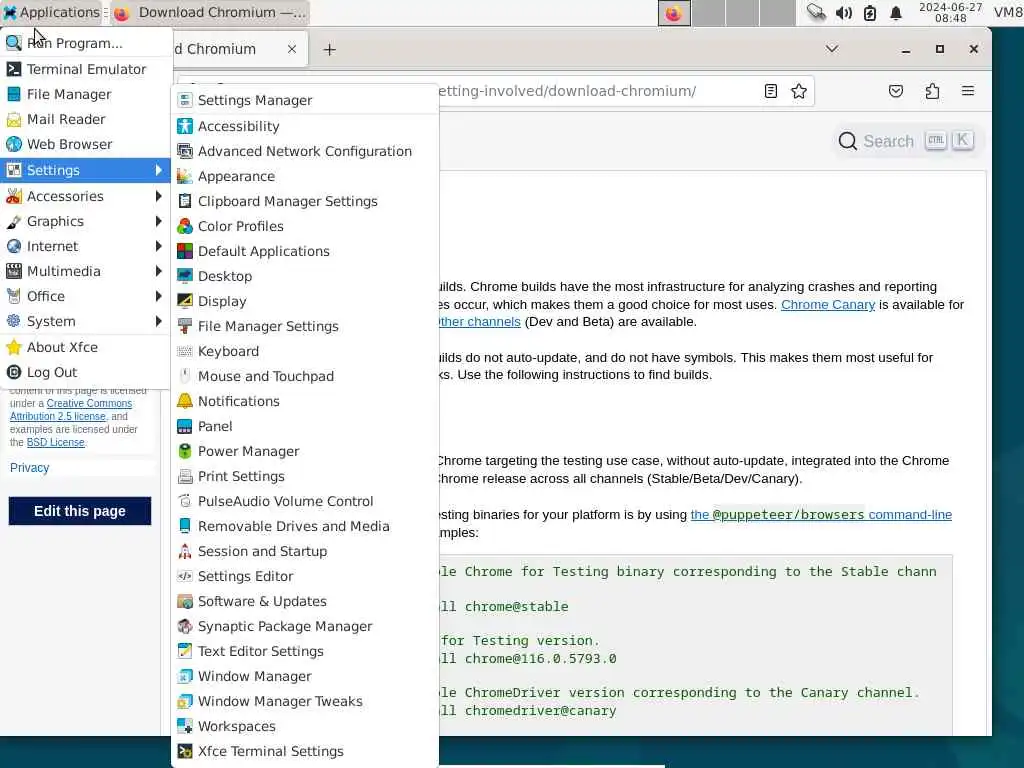Screen dimensions: 1024x768
Task: Launch Run Program from Applications menu
Action: coord(85,43)
